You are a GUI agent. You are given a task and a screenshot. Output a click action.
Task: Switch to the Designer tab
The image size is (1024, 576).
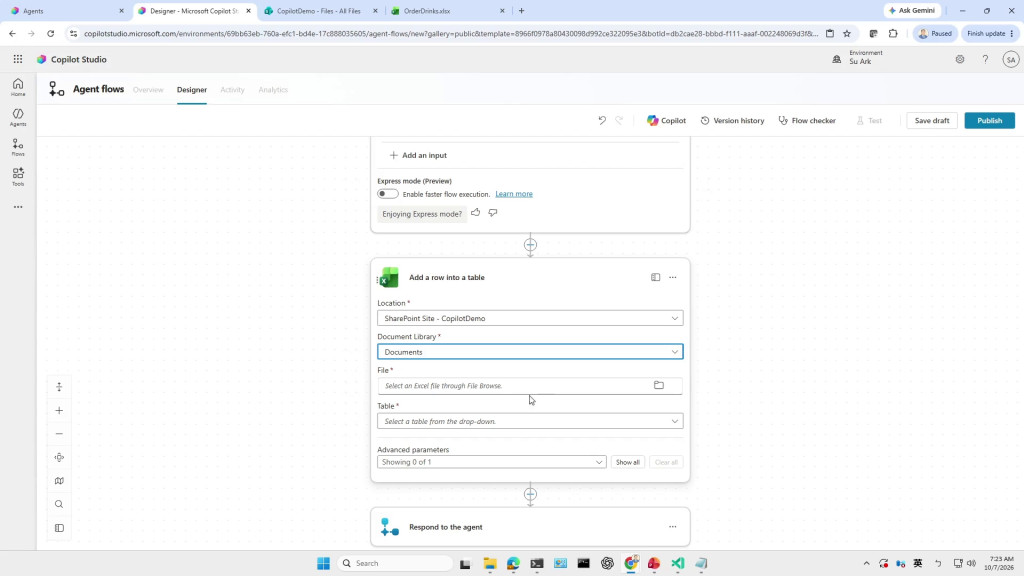192,89
